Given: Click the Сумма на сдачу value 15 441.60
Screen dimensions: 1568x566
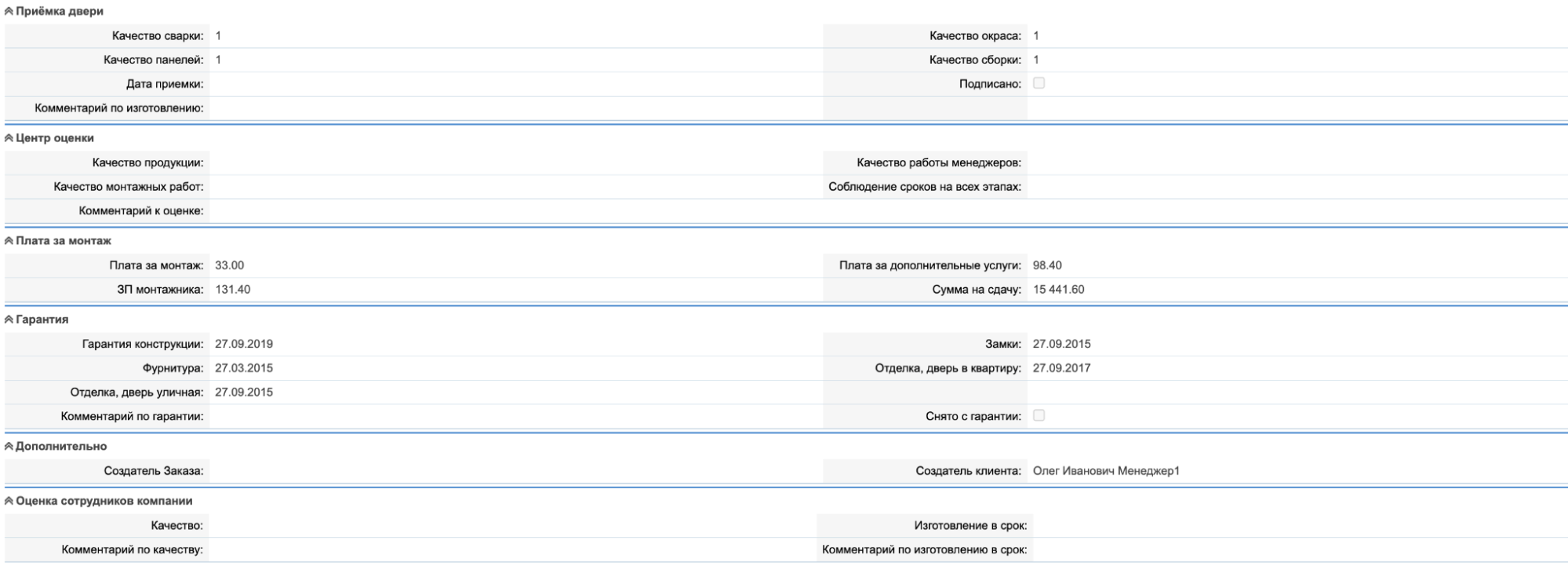Looking at the screenshot, I should pos(1058,290).
